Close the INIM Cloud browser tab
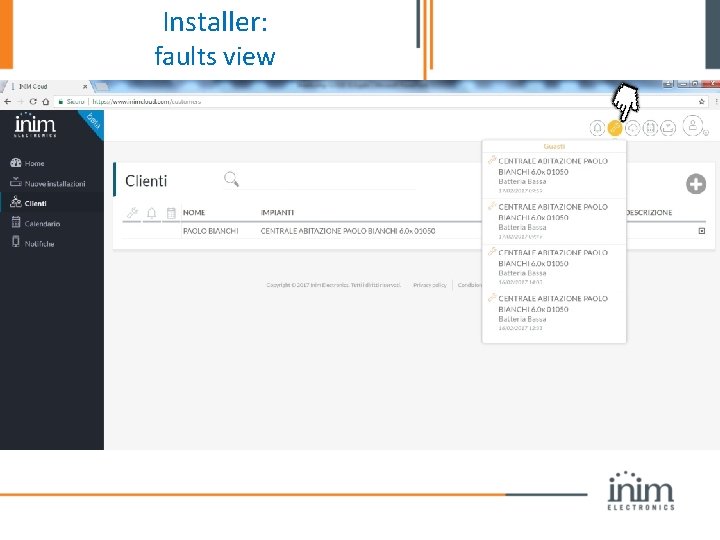720x540 pixels. click(85, 86)
